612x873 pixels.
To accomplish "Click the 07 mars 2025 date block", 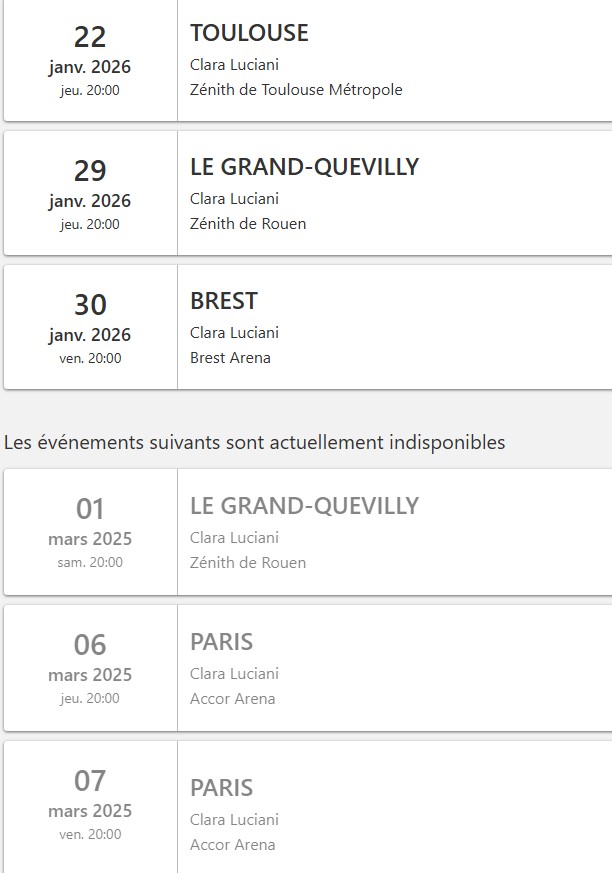I will [90, 805].
